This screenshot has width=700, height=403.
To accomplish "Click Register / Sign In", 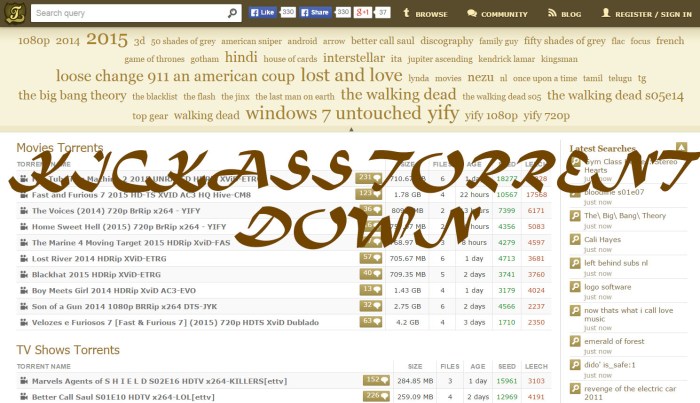I will [646, 14].
